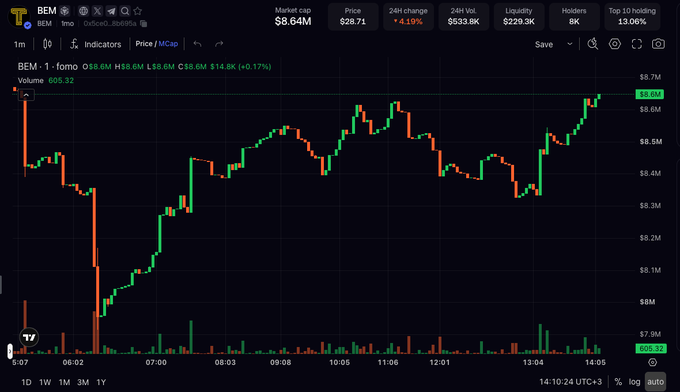
Task: Click the 10:05 time axis label
Action: [x=339, y=363]
